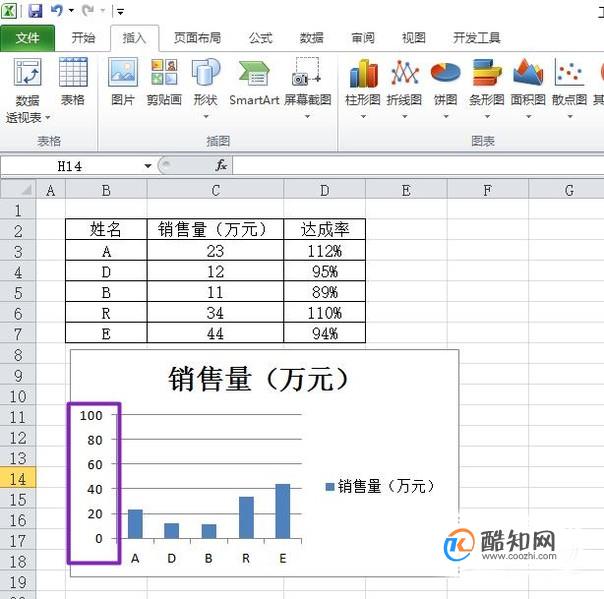Open the 文件 (File) tab
Image resolution: width=604 pixels, height=599 pixels.
pyautogui.click(x=27, y=38)
